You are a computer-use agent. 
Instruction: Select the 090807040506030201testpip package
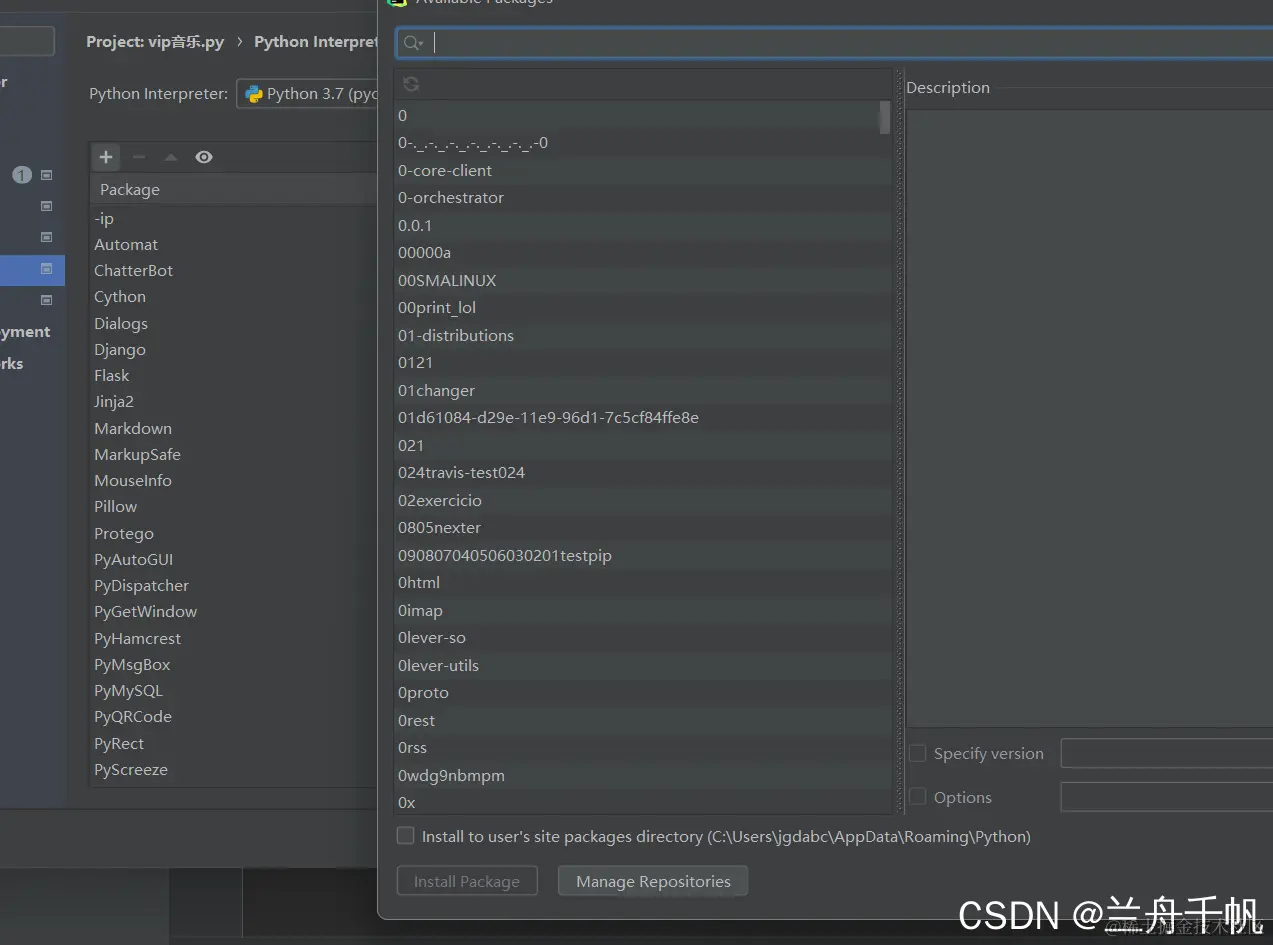pyautogui.click(x=643, y=555)
